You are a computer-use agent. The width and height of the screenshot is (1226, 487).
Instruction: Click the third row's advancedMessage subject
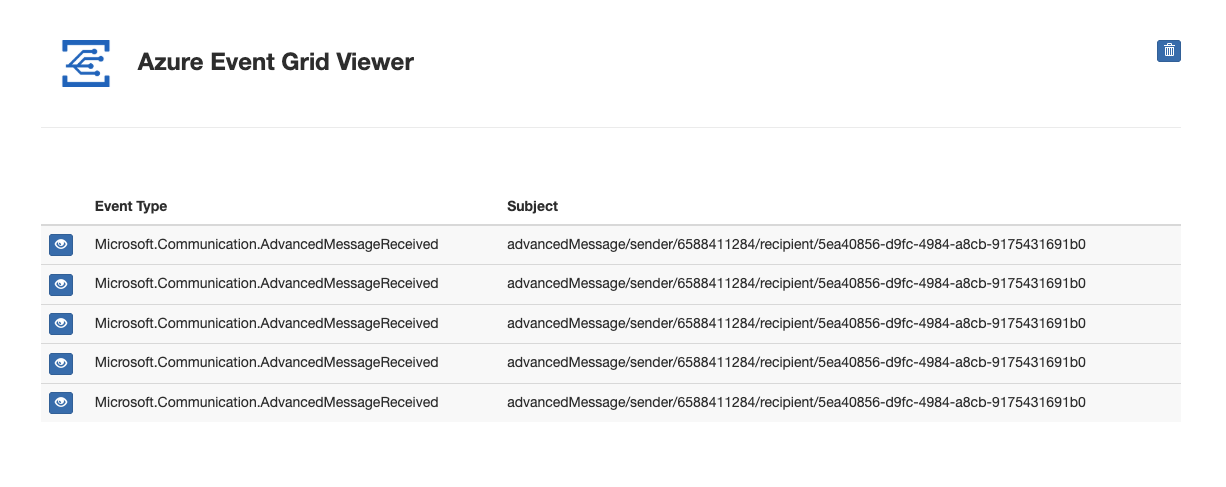pos(796,323)
